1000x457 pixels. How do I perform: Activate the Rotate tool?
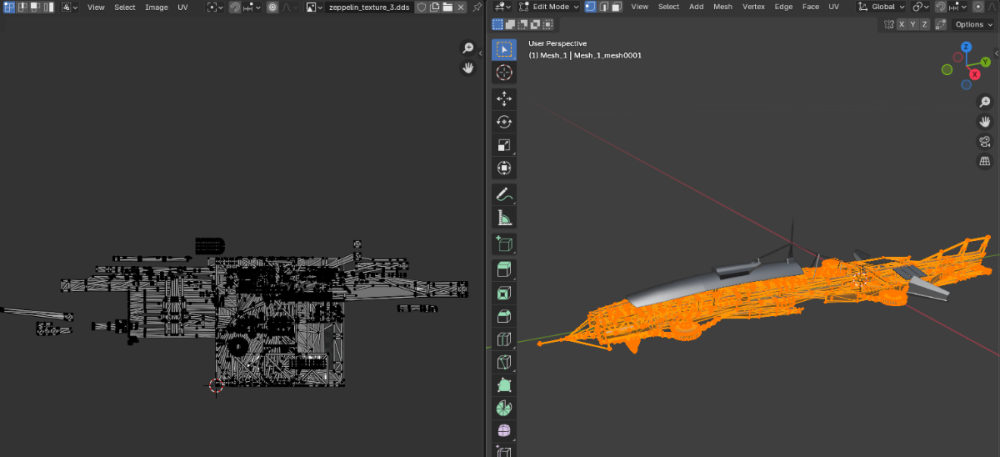[504, 122]
